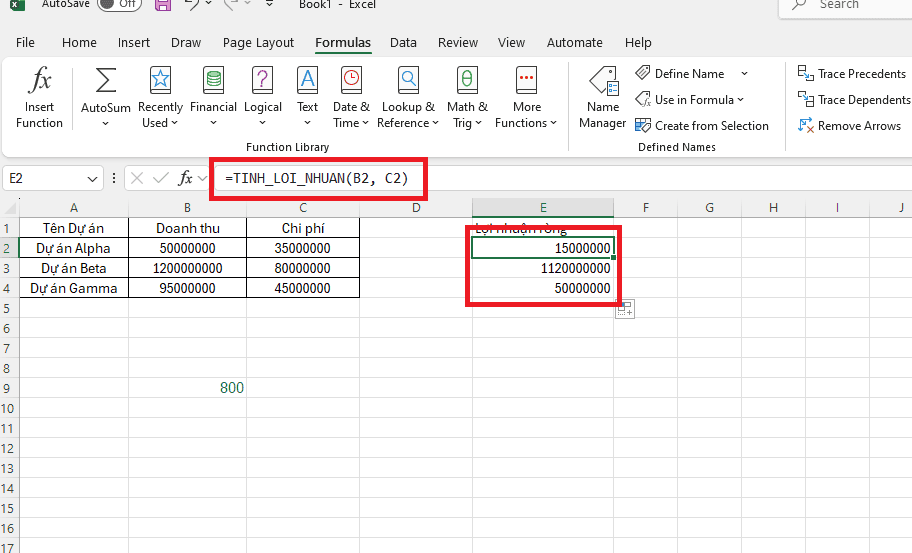
Task: Open Math & Trig functions
Action: (466, 97)
